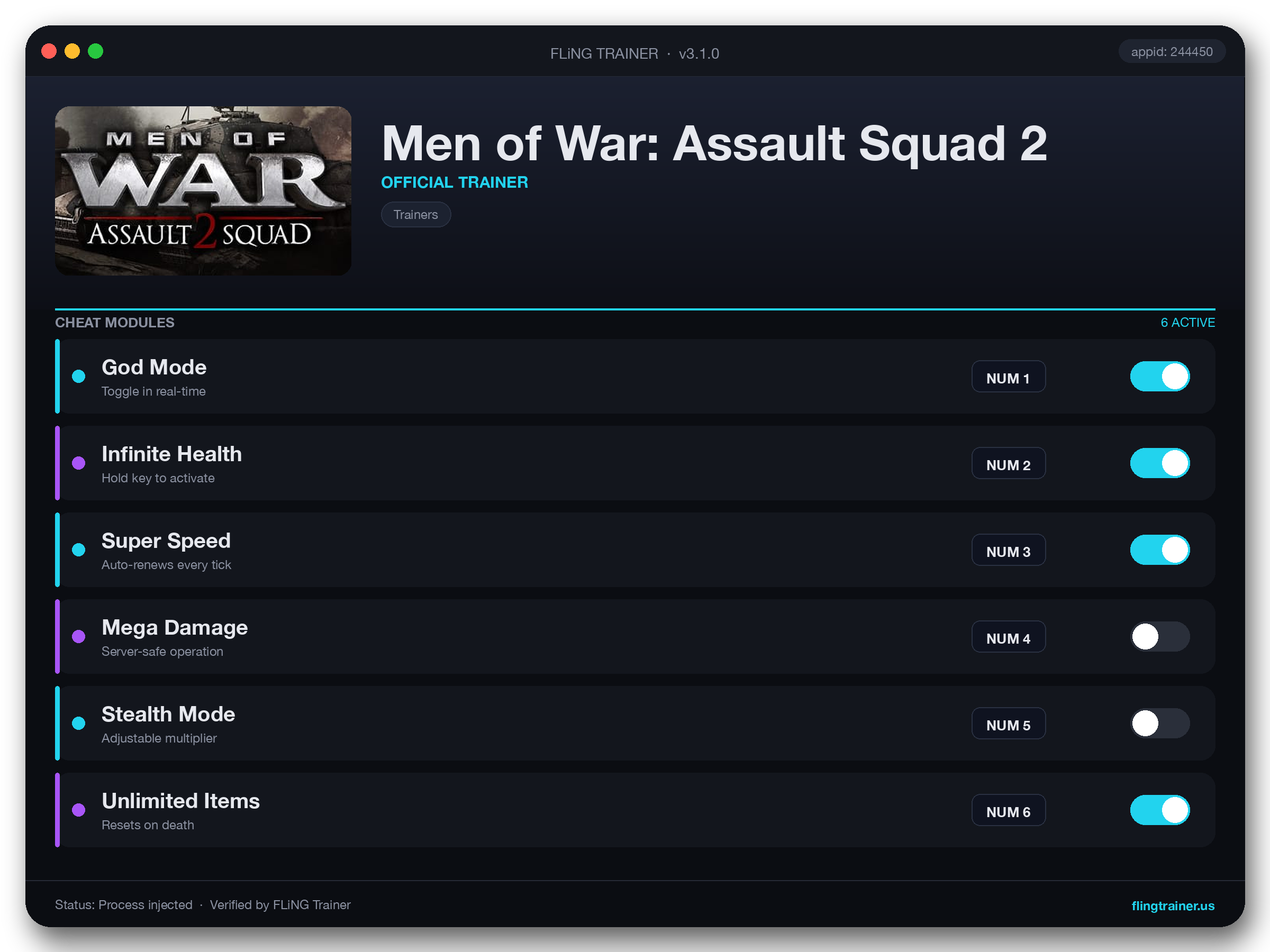Choose the NUM 5 hotkey badge
Viewport: 1270px width, 952px height.
1008,723
